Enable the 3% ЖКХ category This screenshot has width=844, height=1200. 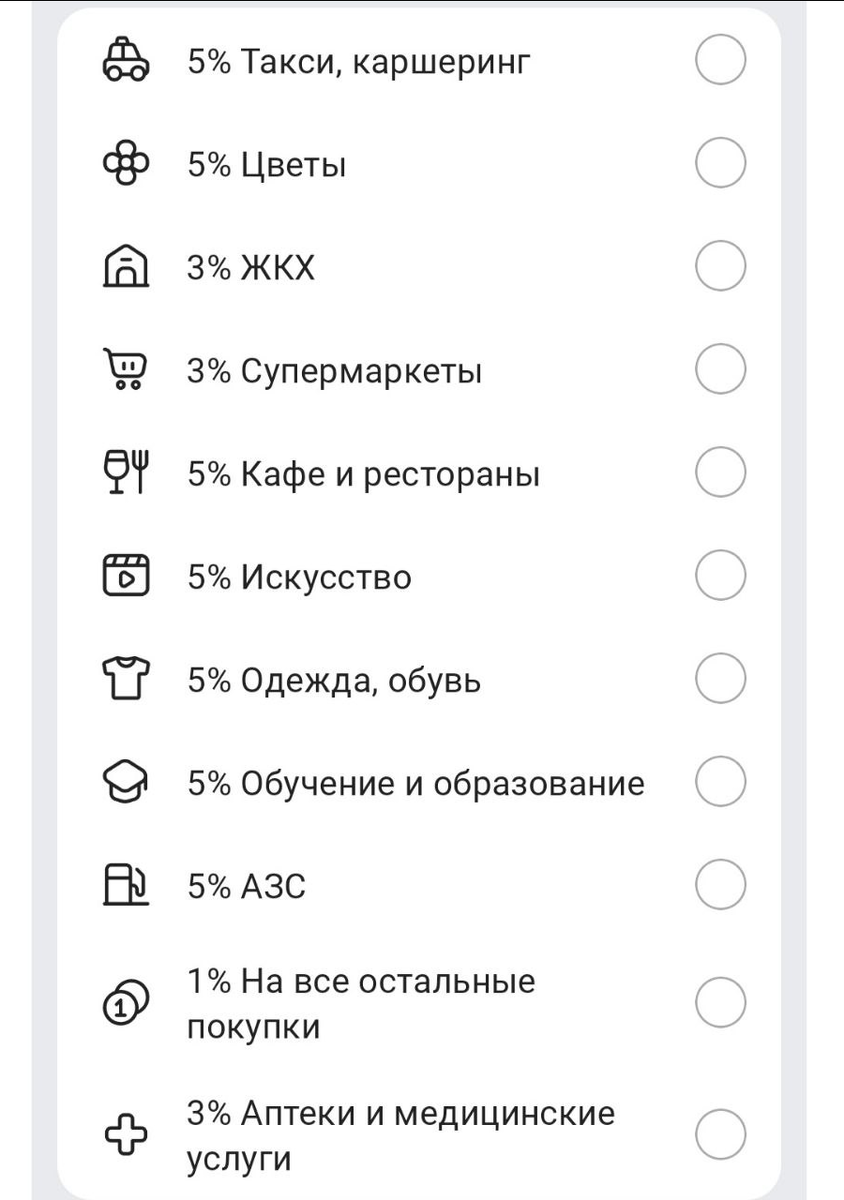tap(721, 266)
